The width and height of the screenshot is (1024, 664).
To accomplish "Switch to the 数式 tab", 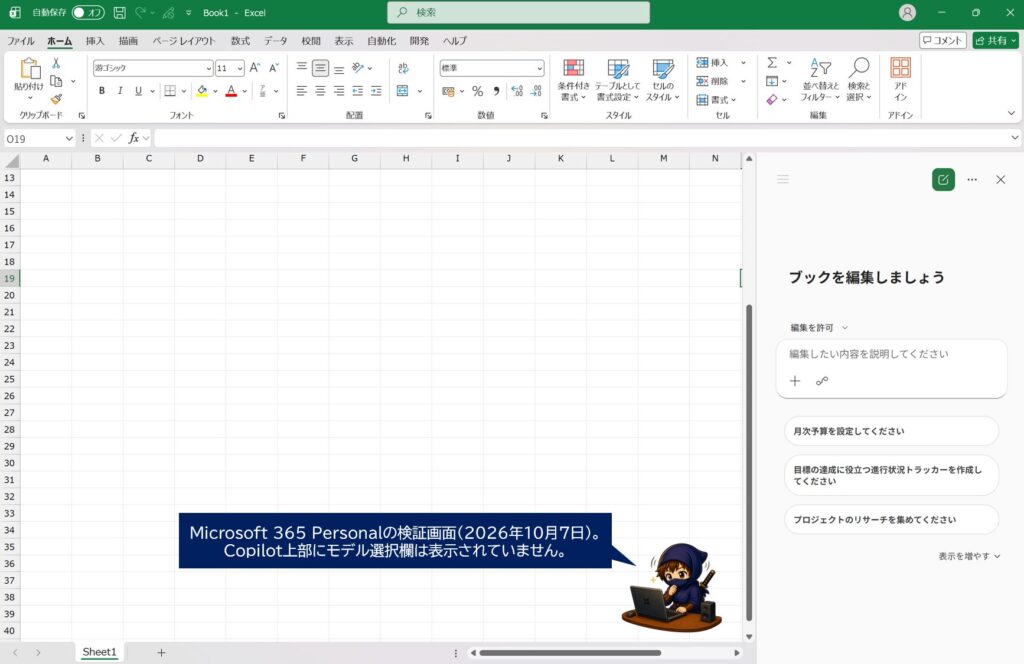I will tap(240, 40).
